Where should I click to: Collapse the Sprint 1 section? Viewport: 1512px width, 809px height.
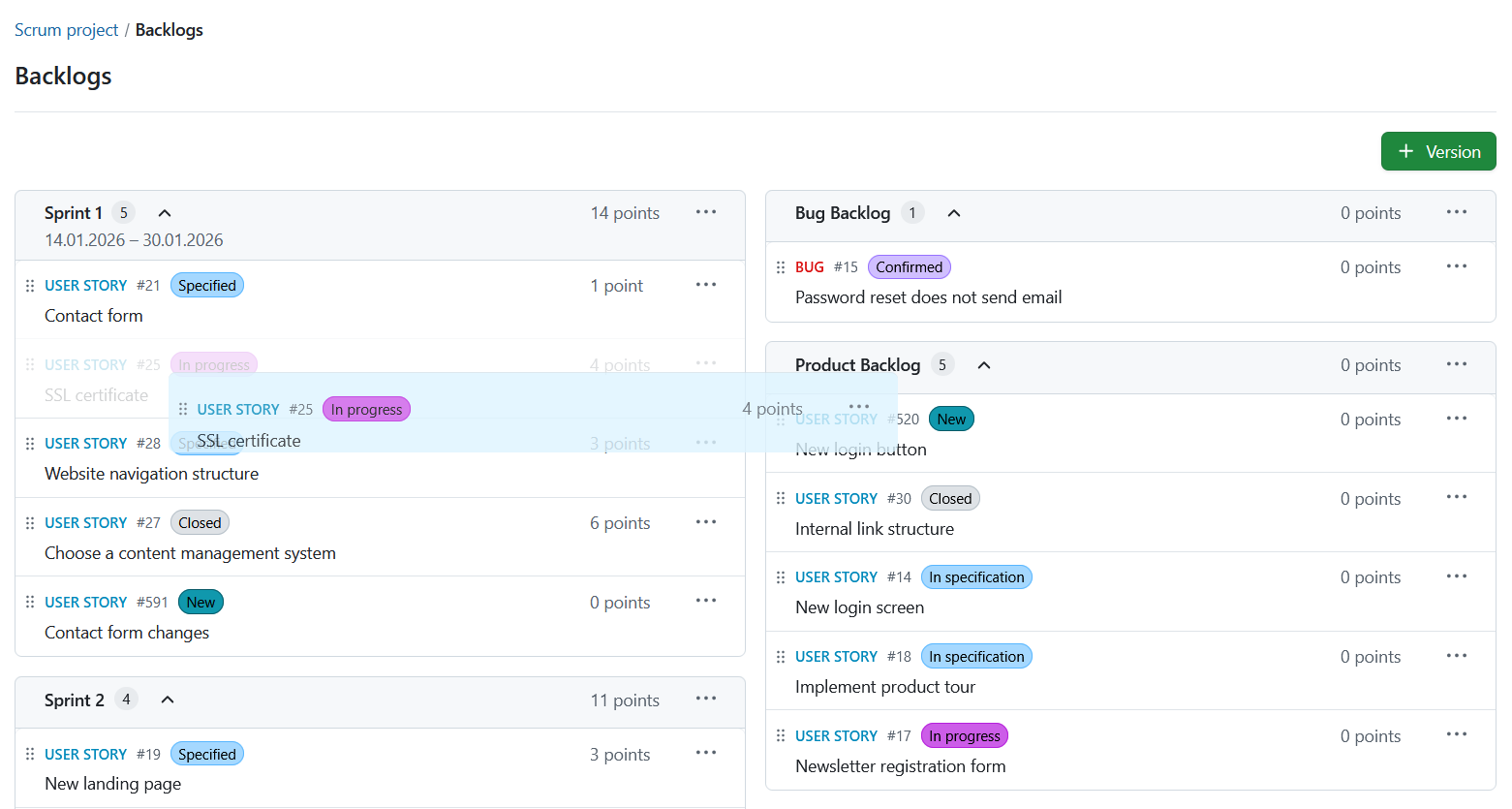click(164, 212)
